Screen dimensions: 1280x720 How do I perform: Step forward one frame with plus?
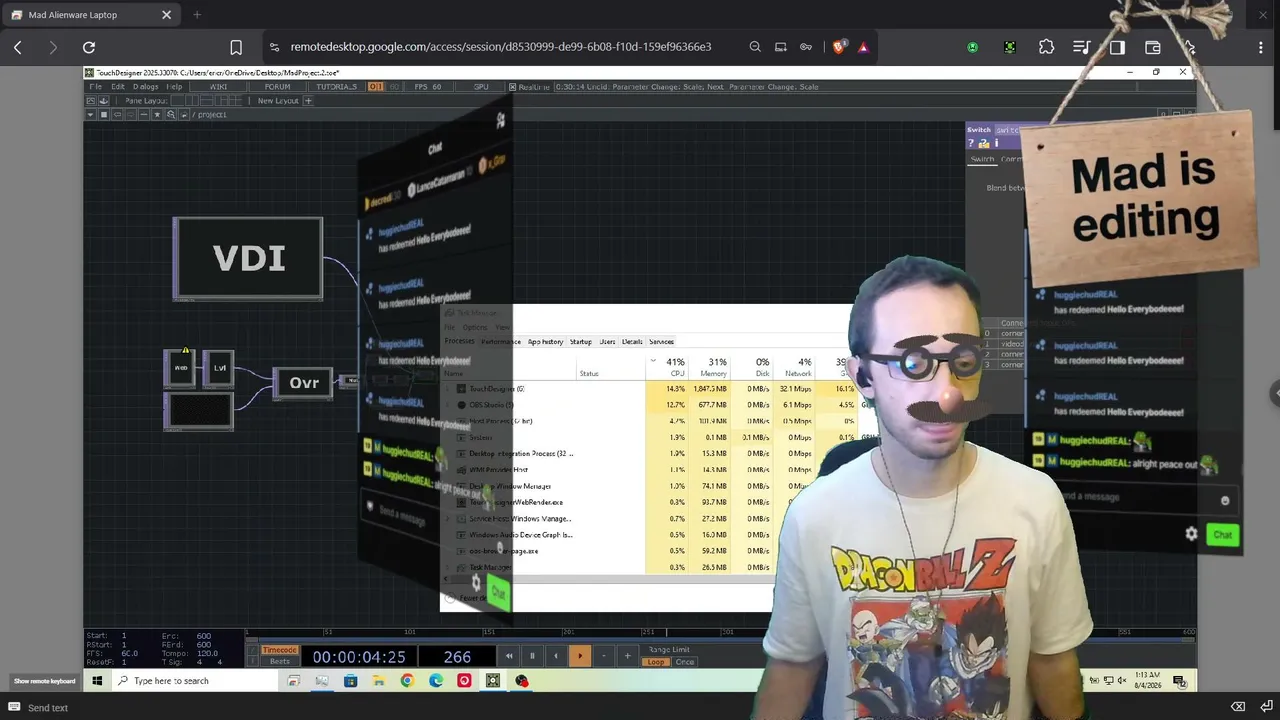tap(628, 656)
